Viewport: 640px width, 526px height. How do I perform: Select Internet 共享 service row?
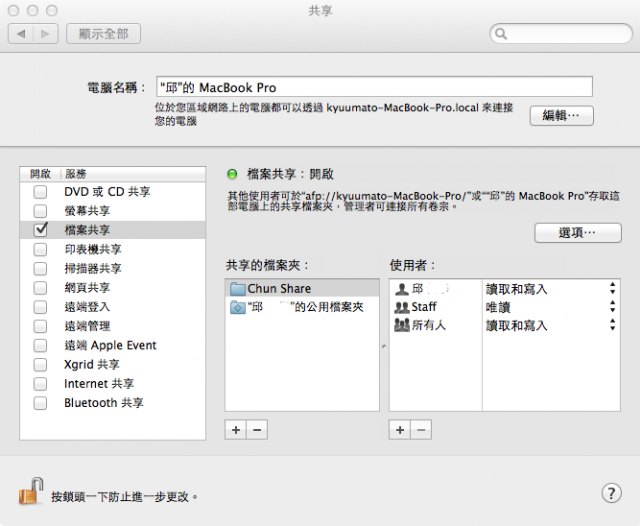pos(113,384)
